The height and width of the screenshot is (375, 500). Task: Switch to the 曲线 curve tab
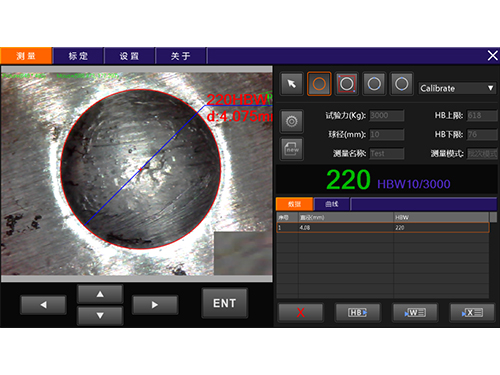click(x=332, y=204)
